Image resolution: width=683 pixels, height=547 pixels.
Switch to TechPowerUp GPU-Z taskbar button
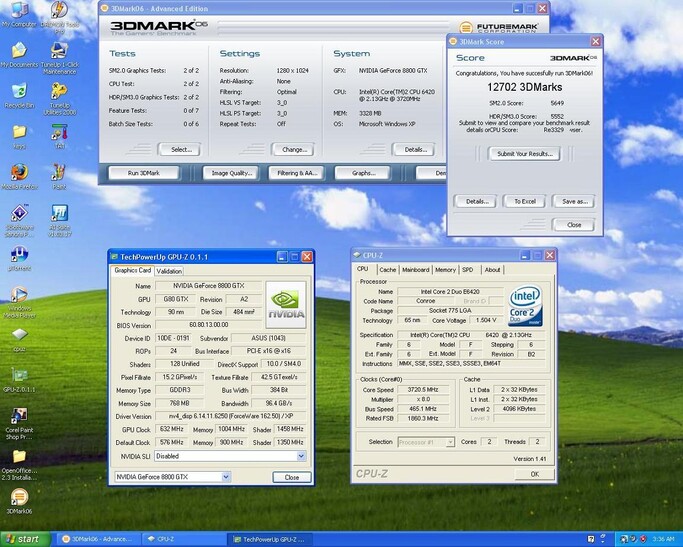(271, 539)
